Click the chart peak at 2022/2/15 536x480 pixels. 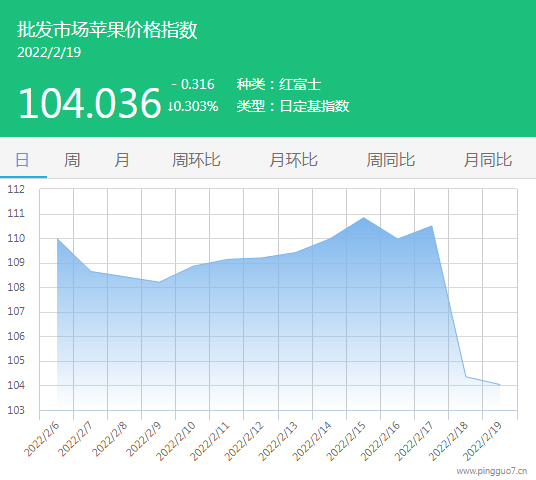(363, 217)
